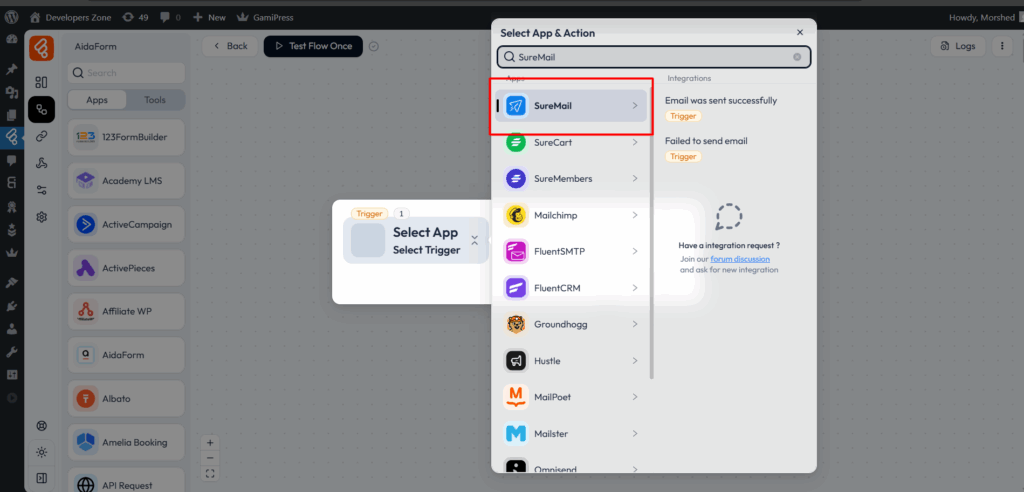Close the Select App & Action dialog

800,32
